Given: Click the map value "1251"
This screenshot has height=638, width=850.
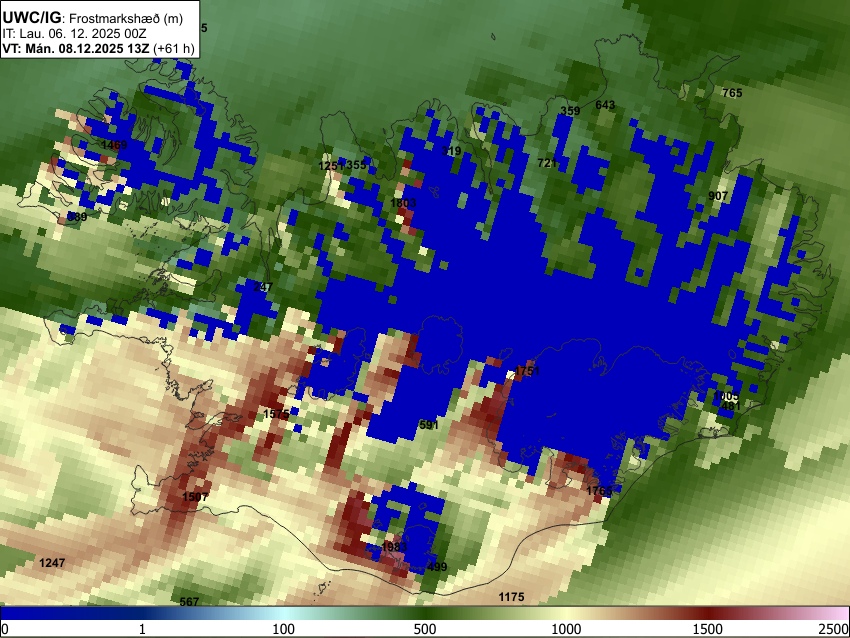Looking at the screenshot, I should [331, 165].
